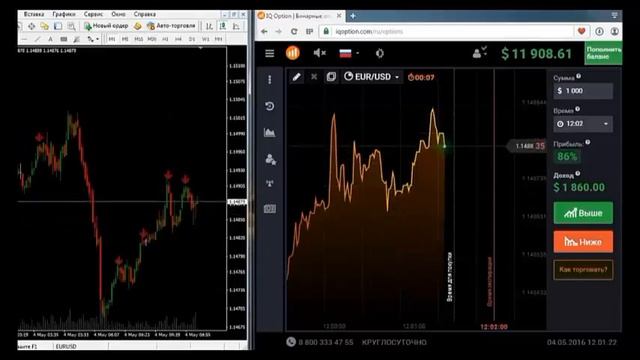Close the current EUR/USD chart tab

(x=314, y=77)
